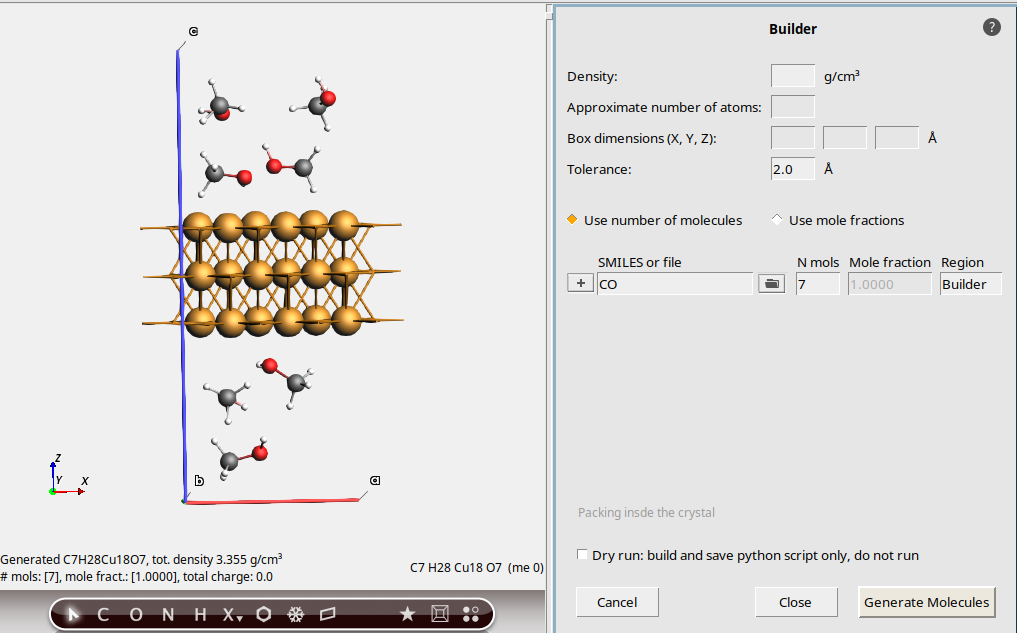Select the arrow pointer tool
Image resolution: width=1017 pixels, height=633 pixels.
pyautogui.click(x=73, y=614)
